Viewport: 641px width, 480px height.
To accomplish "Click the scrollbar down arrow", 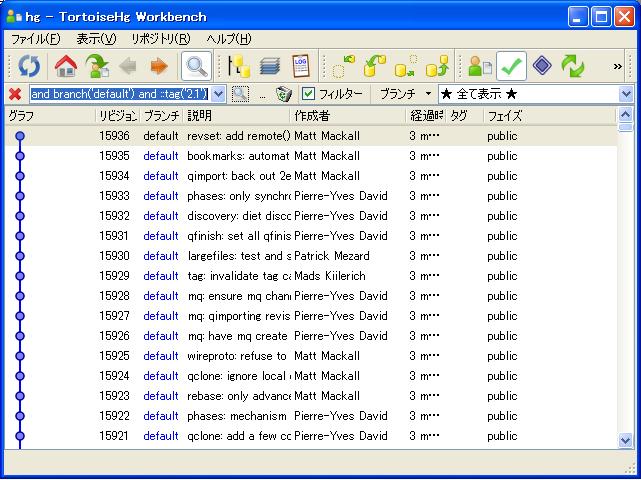I will (625, 440).
